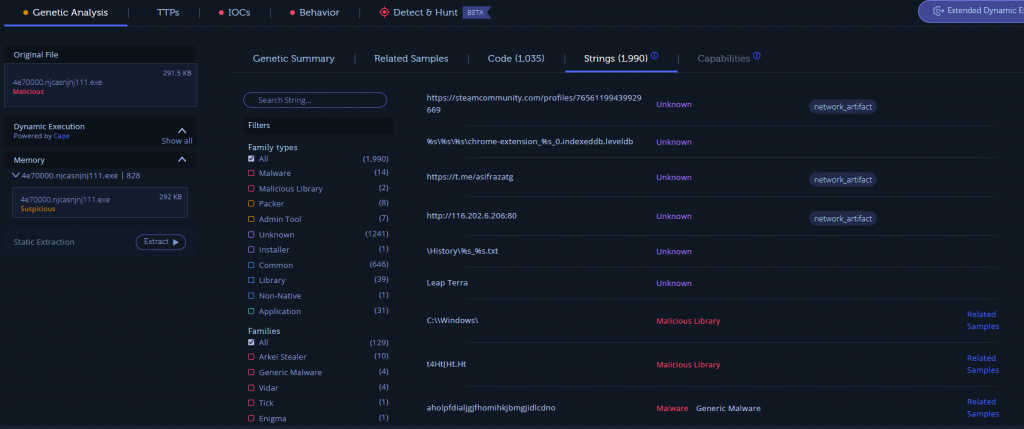Tick the Arkei Stealer families checkbox

(252, 356)
